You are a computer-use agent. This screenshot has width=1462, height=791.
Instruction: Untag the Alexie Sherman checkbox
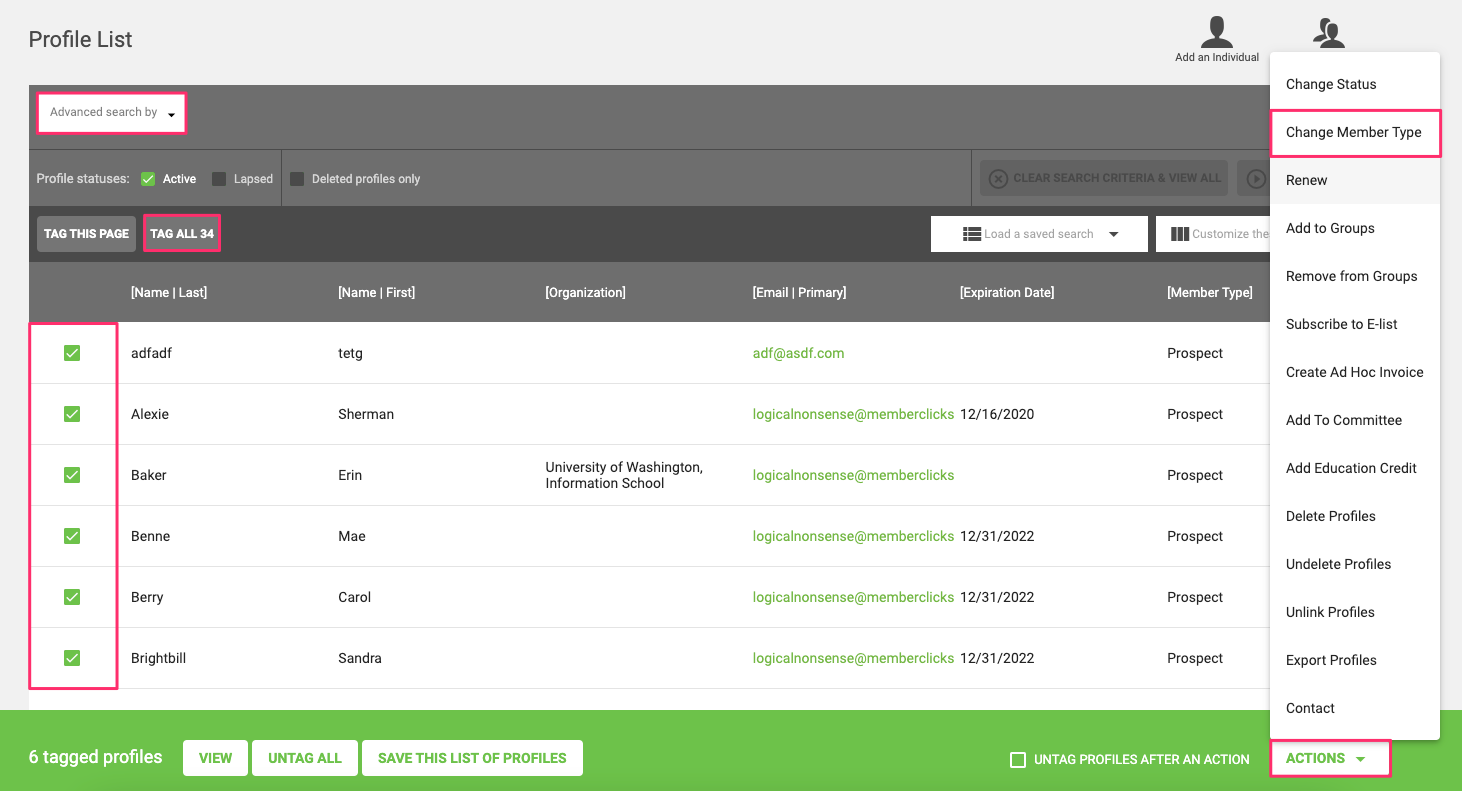72,414
